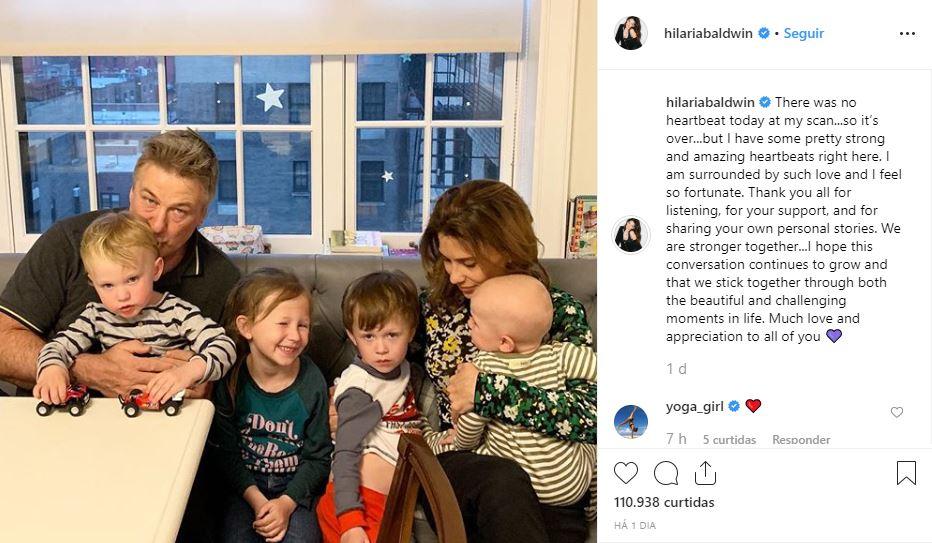The height and width of the screenshot is (543, 932).
Task: Open hilariabaldwin profile avatar in the header
Action: point(631,33)
